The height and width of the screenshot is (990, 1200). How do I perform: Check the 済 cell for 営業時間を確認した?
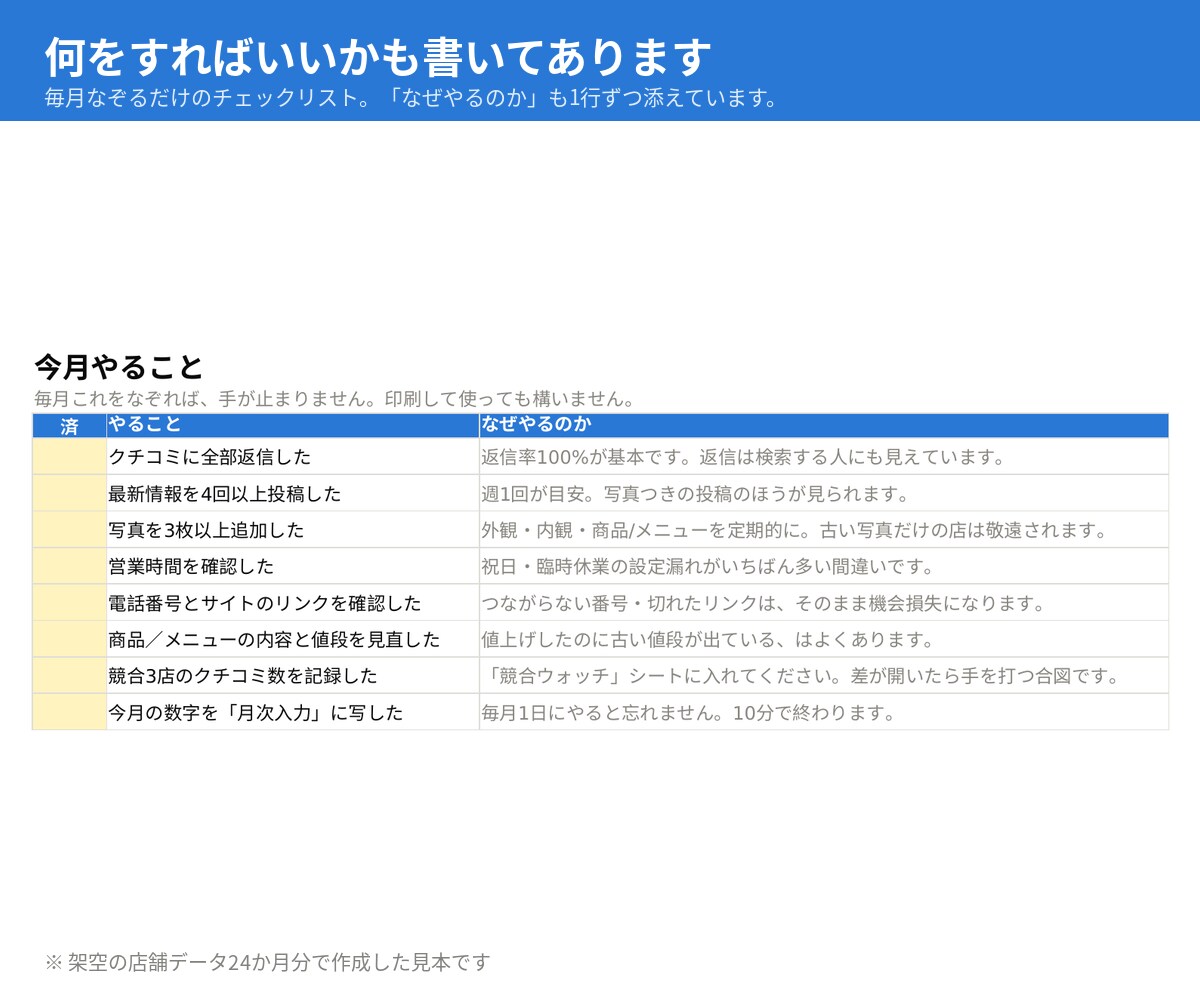[69, 566]
